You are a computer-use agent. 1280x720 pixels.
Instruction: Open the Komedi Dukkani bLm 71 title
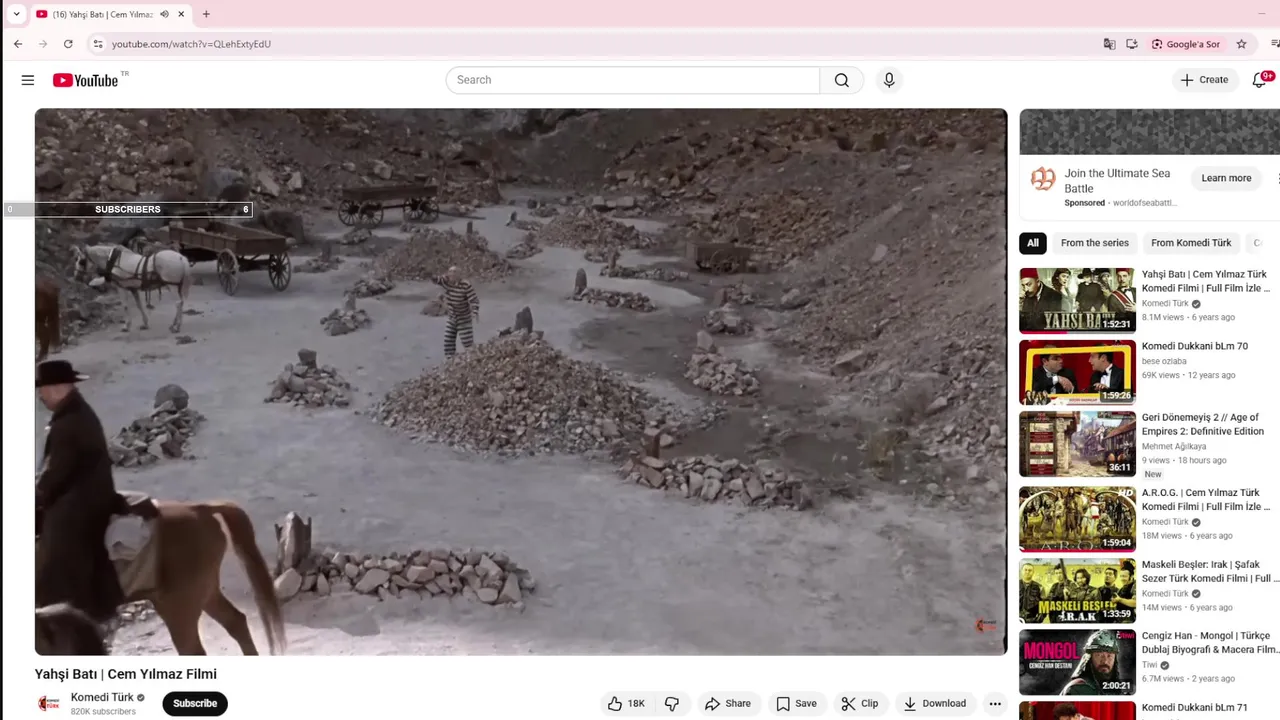tap(1195, 707)
